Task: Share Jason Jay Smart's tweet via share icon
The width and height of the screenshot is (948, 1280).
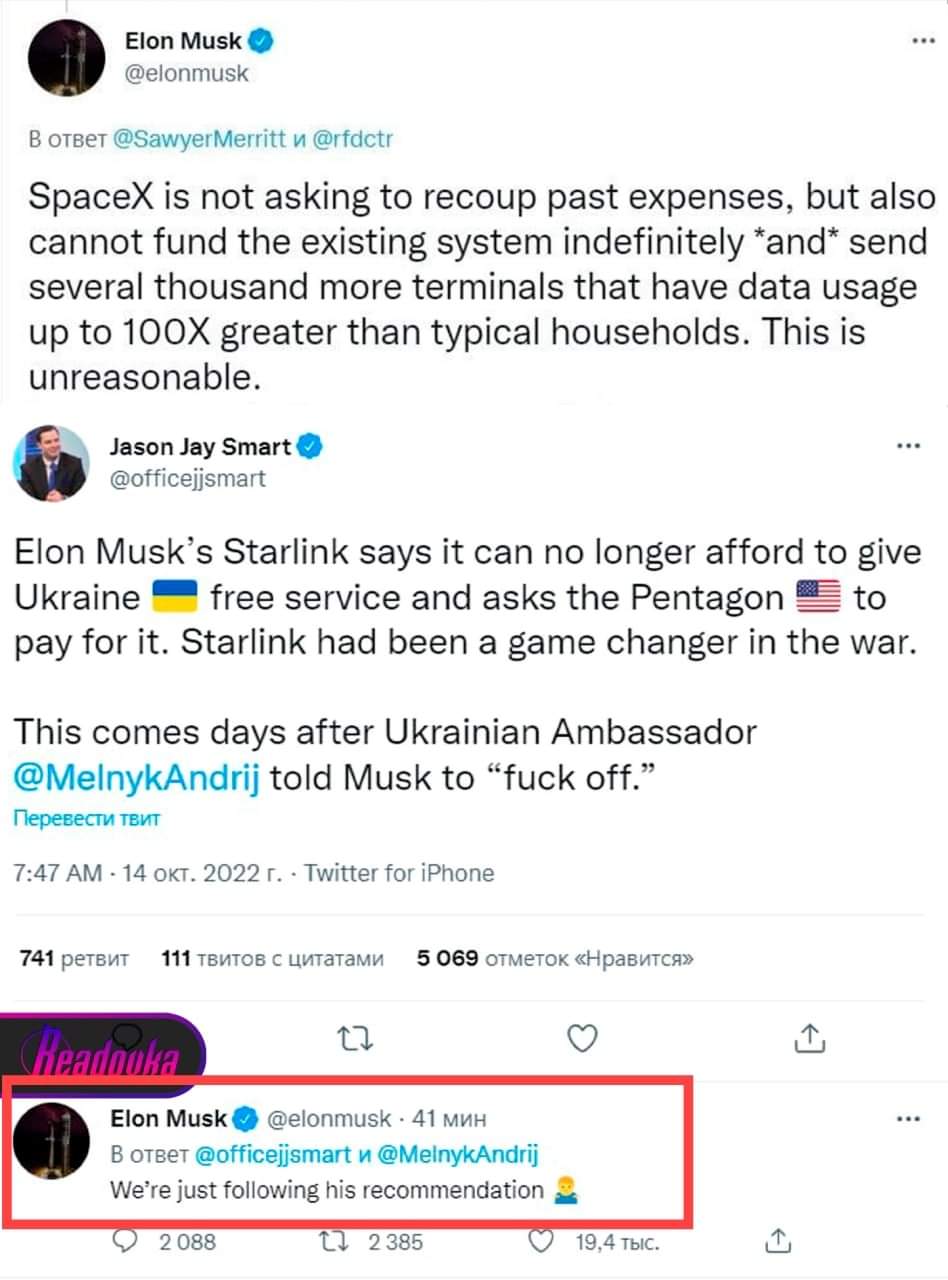Action: (x=809, y=1038)
